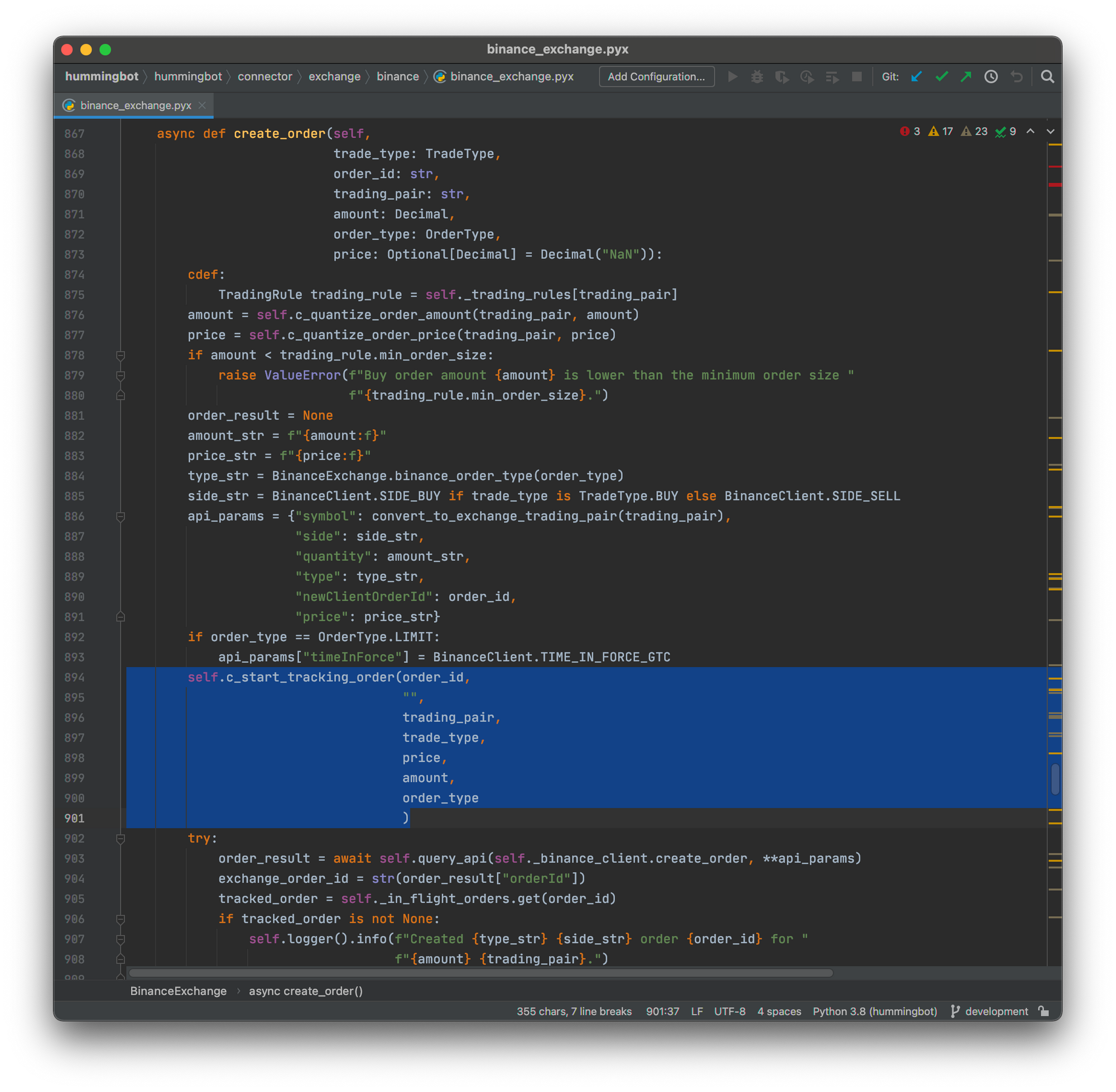Open the development branch selector
1116x1092 pixels.
(x=995, y=1011)
